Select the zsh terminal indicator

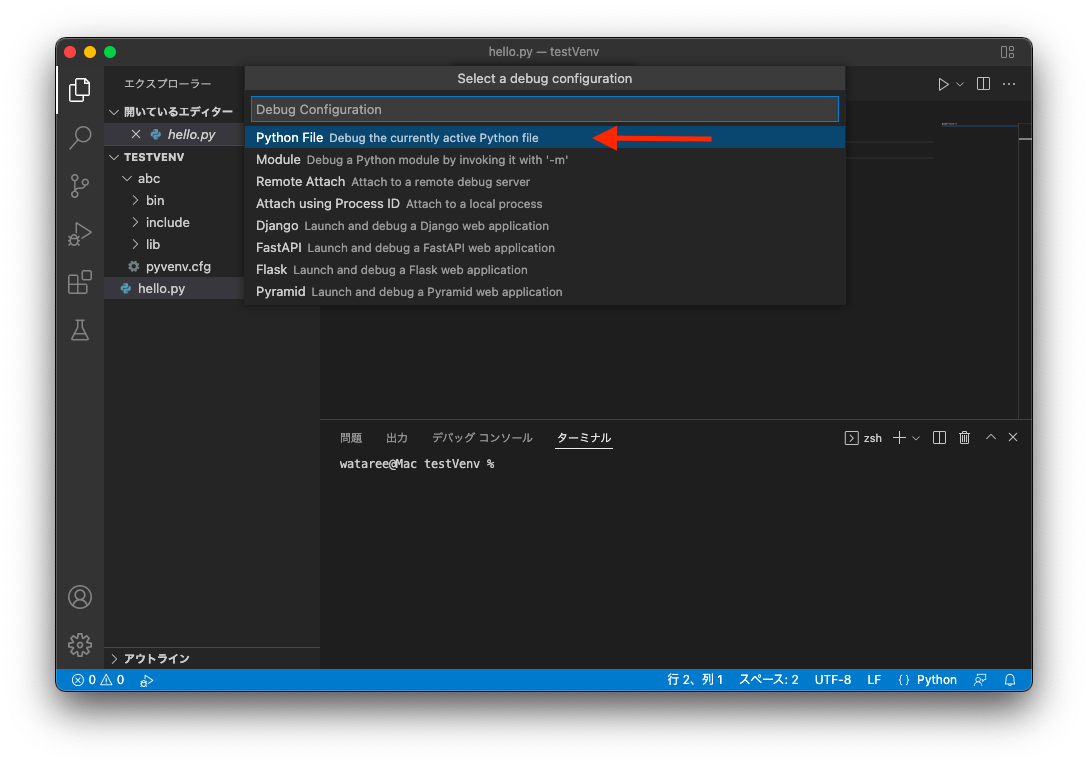point(863,438)
